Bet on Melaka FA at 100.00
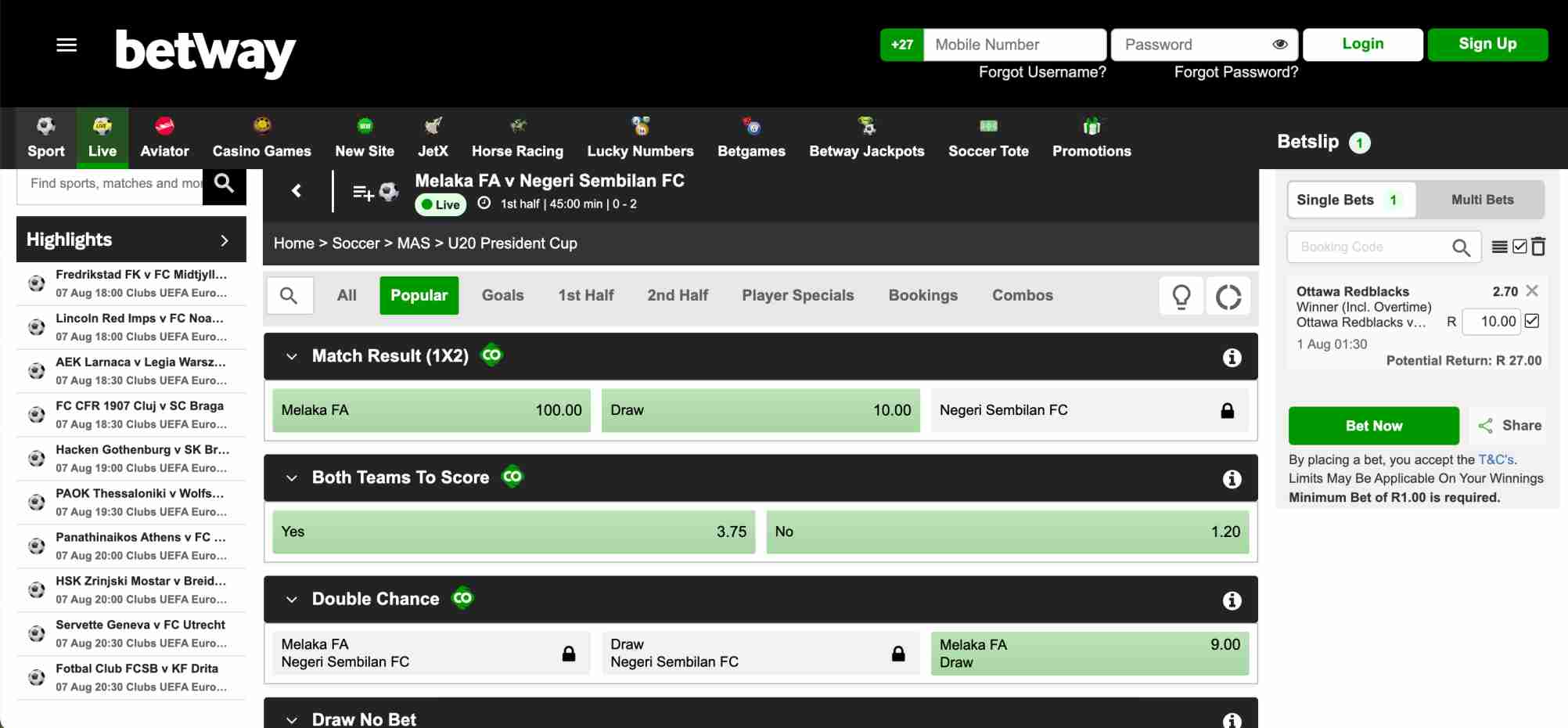This screenshot has width=1568, height=728. tap(432, 410)
